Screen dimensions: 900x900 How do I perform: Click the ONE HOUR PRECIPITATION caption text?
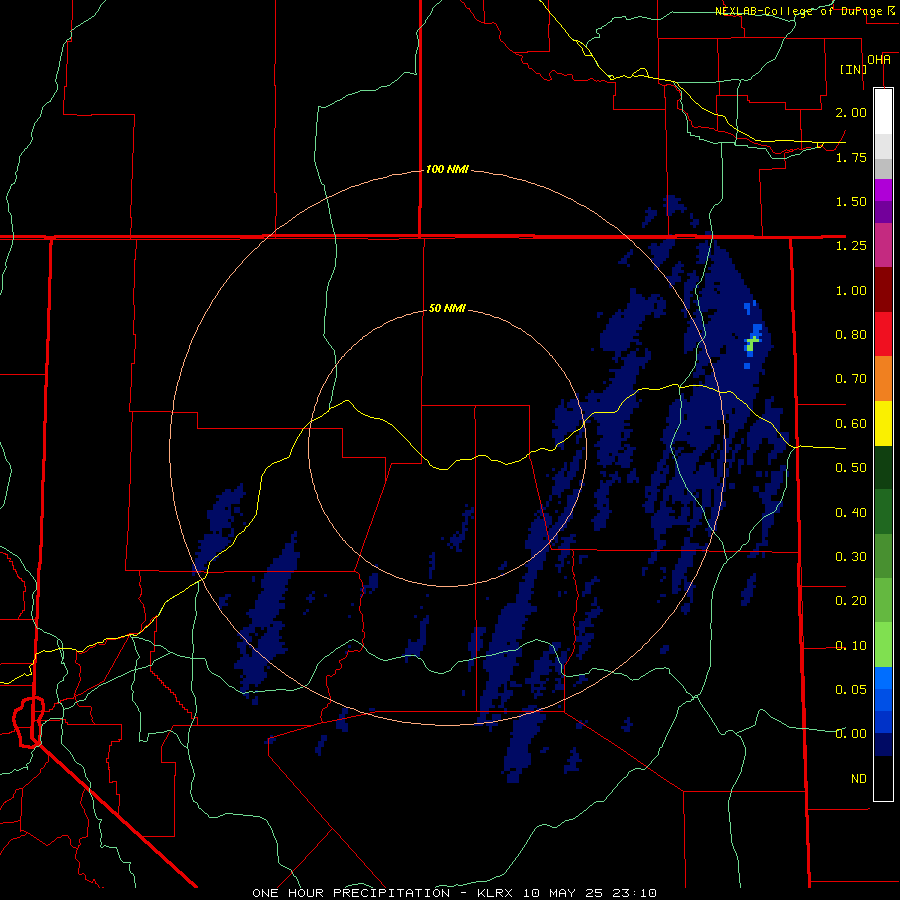[351, 893]
